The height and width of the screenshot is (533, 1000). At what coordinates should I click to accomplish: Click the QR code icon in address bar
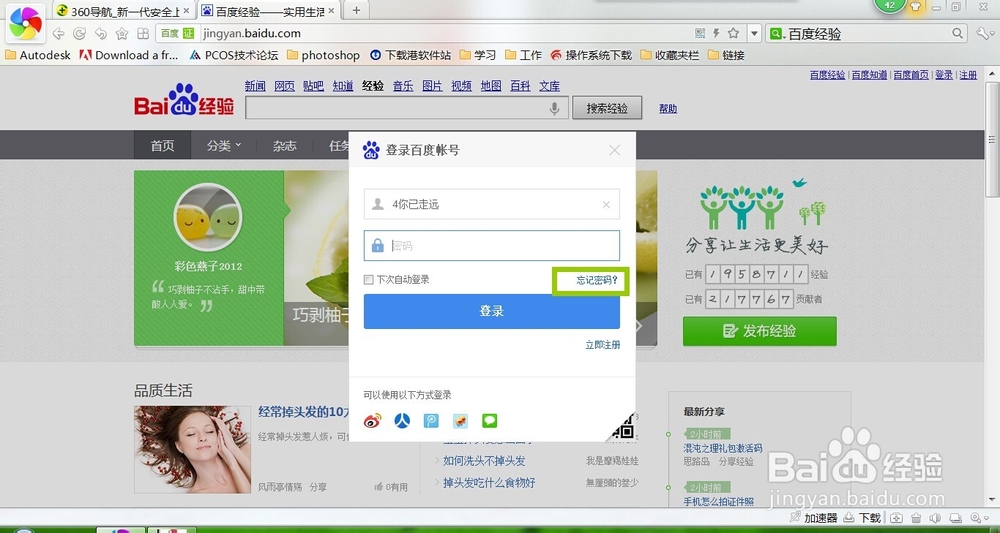click(700, 33)
